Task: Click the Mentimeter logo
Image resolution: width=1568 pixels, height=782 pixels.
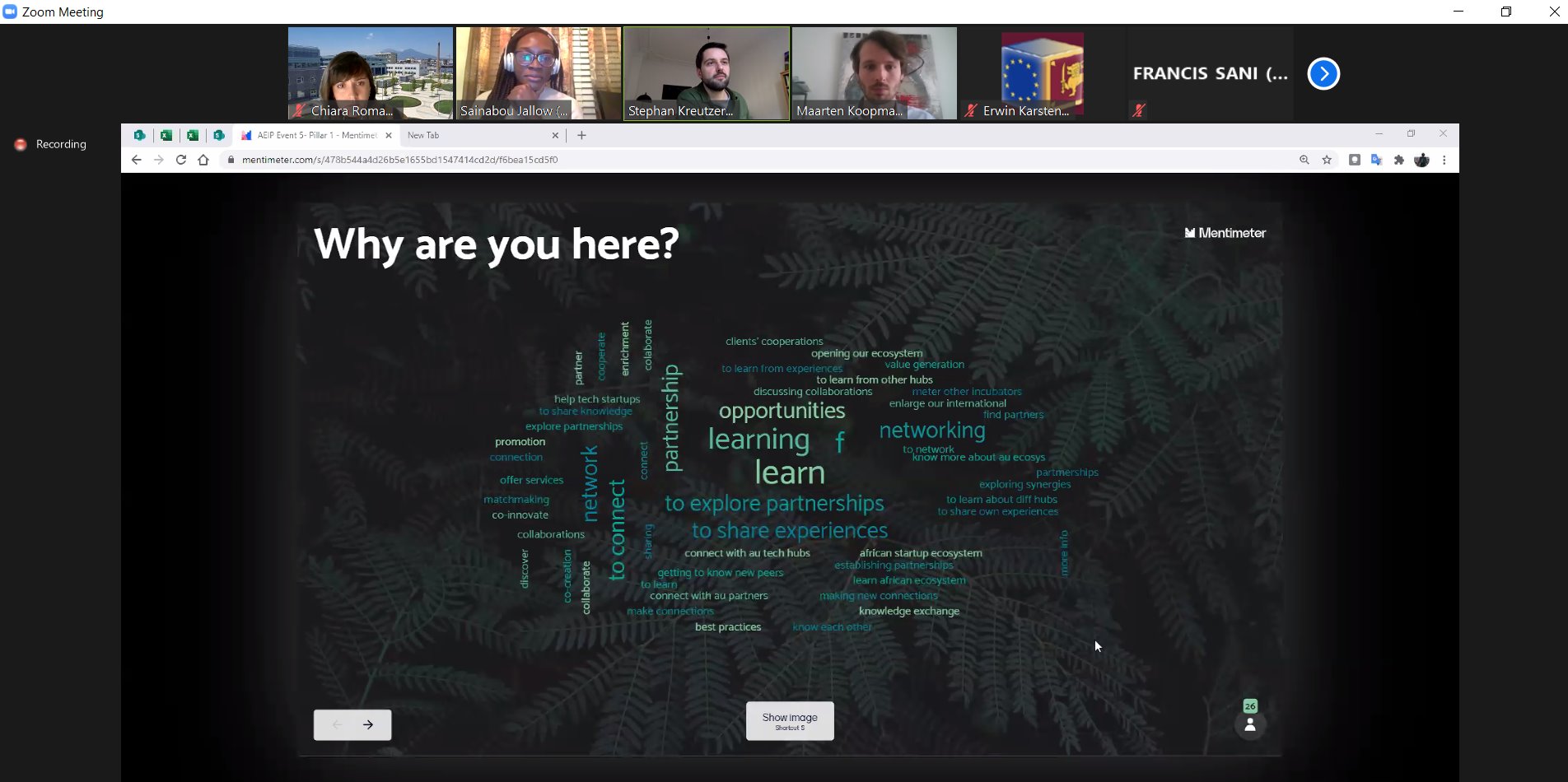Action: pyautogui.click(x=1225, y=233)
